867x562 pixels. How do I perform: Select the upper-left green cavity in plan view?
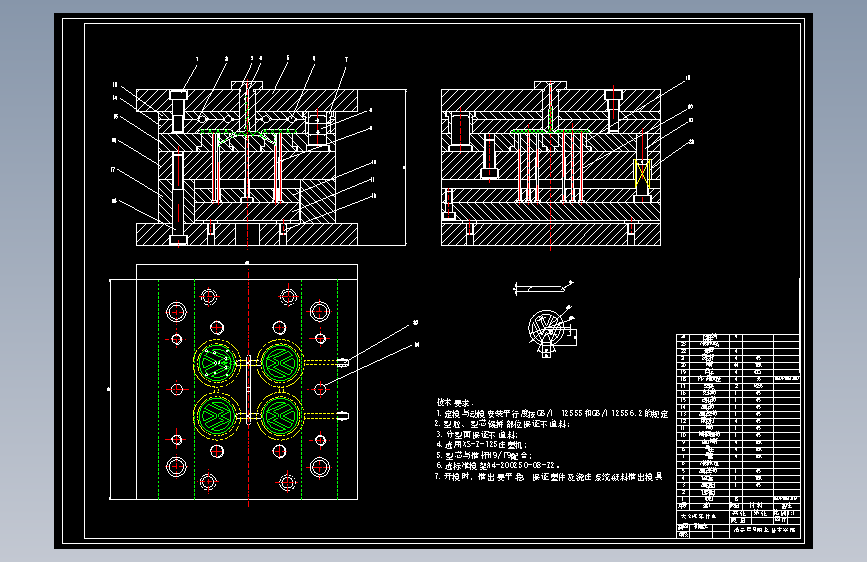[216, 363]
